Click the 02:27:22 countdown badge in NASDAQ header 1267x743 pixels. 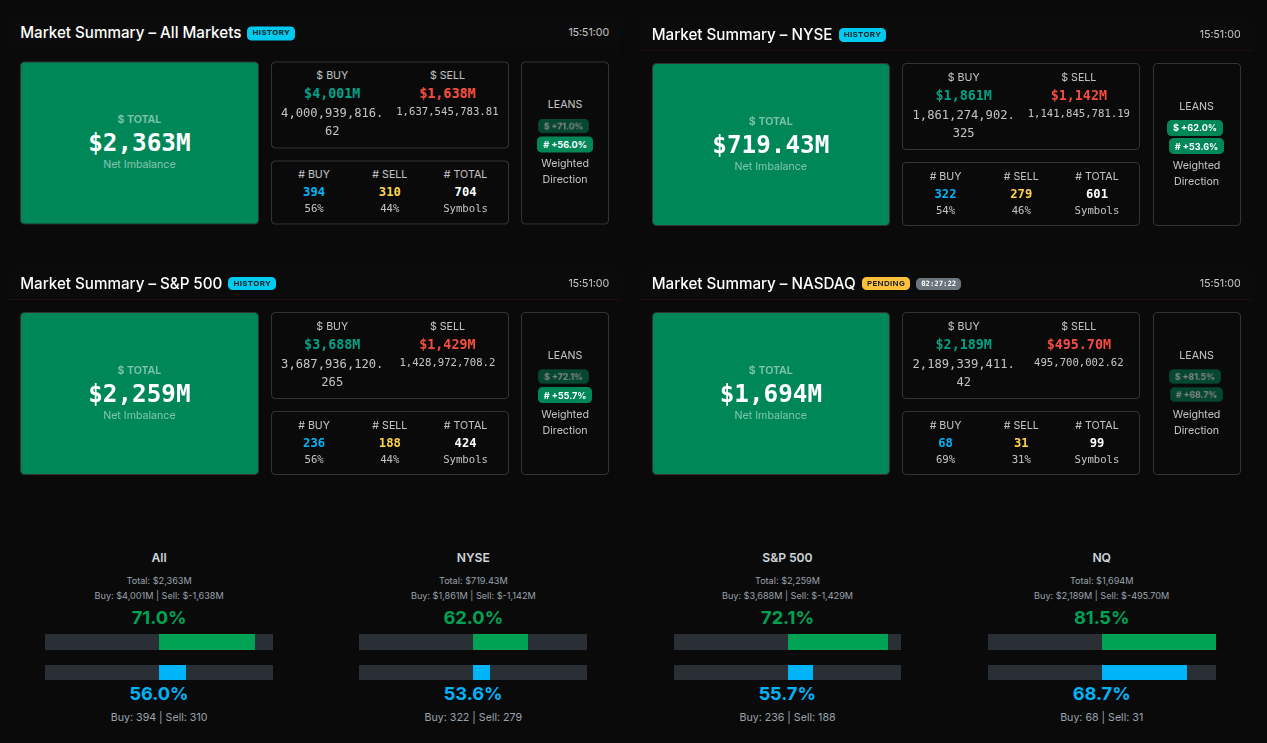tap(938, 284)
